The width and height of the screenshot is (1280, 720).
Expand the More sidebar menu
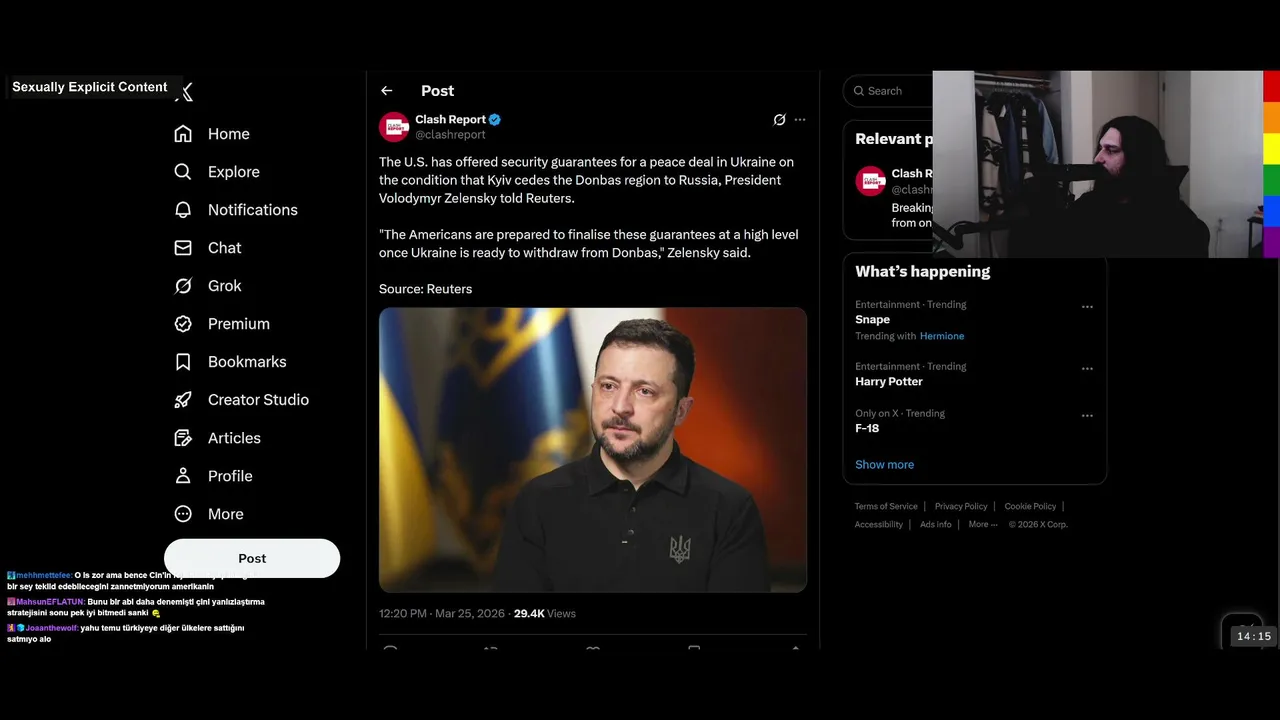point(210,514)
